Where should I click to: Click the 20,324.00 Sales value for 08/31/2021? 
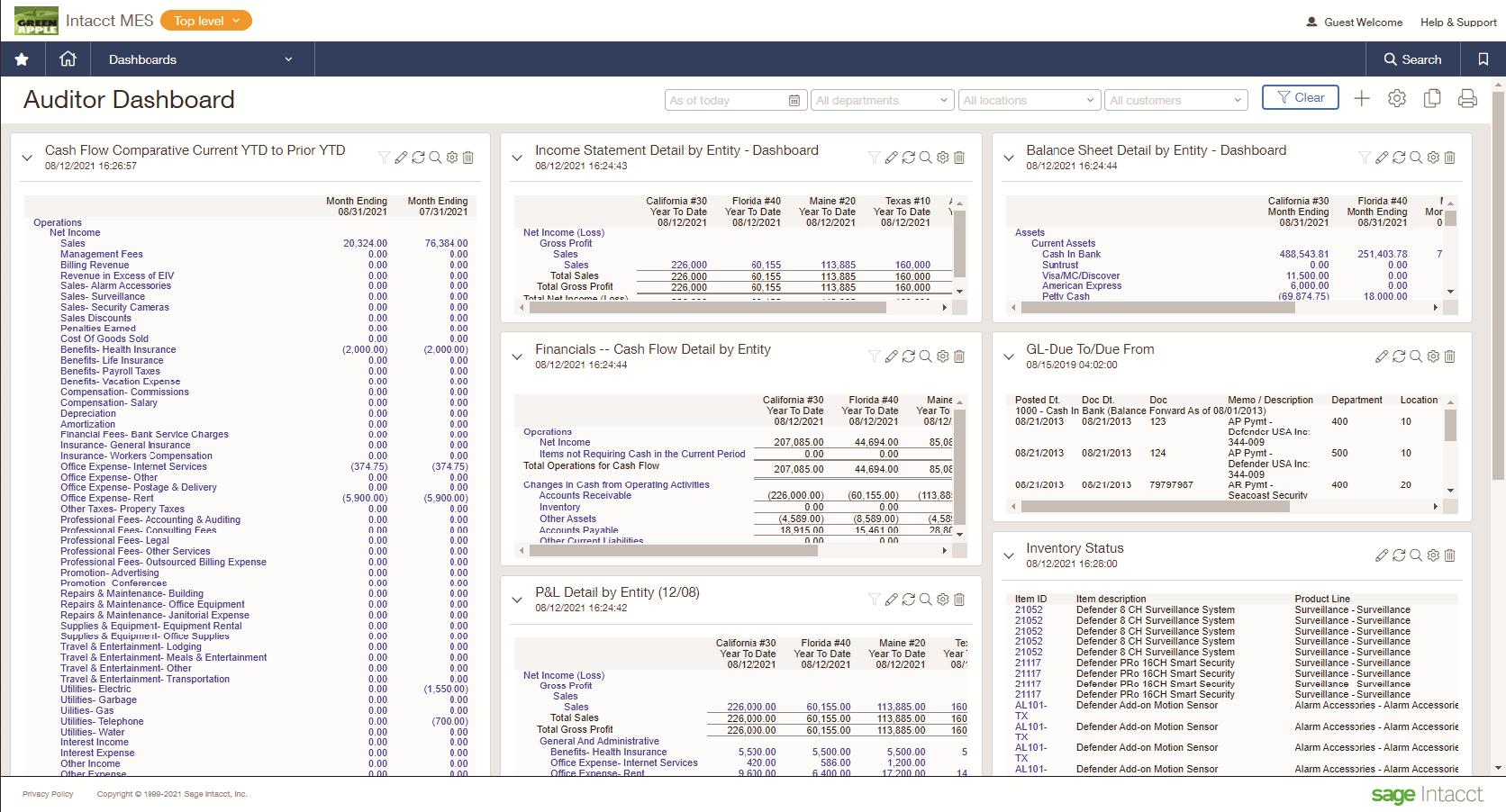pos(365,243)
